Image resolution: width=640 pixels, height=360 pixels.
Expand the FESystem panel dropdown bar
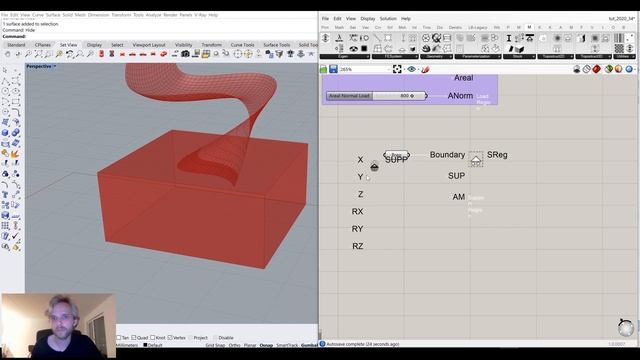click(395, 57)
